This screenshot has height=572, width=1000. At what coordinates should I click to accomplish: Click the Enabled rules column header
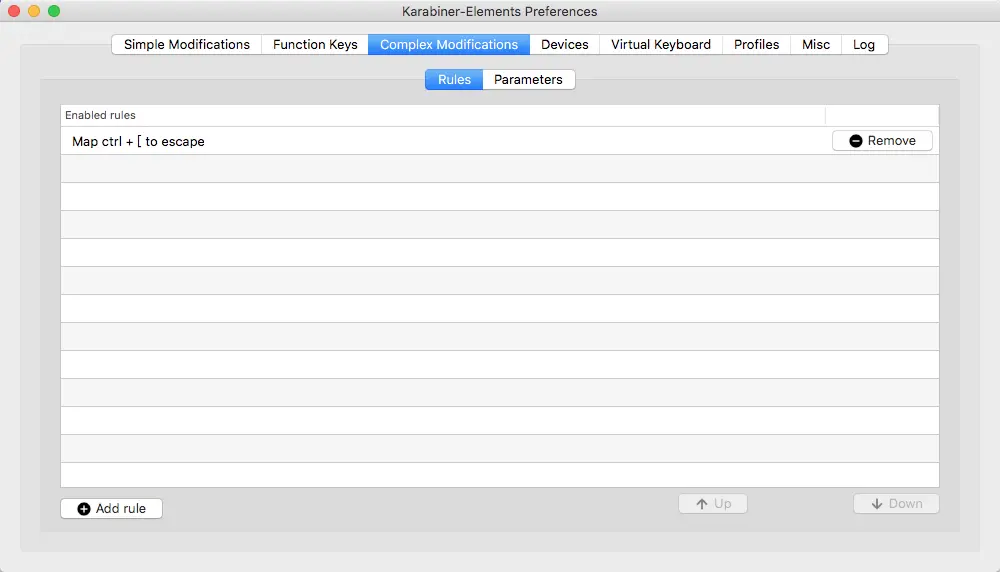443,115
